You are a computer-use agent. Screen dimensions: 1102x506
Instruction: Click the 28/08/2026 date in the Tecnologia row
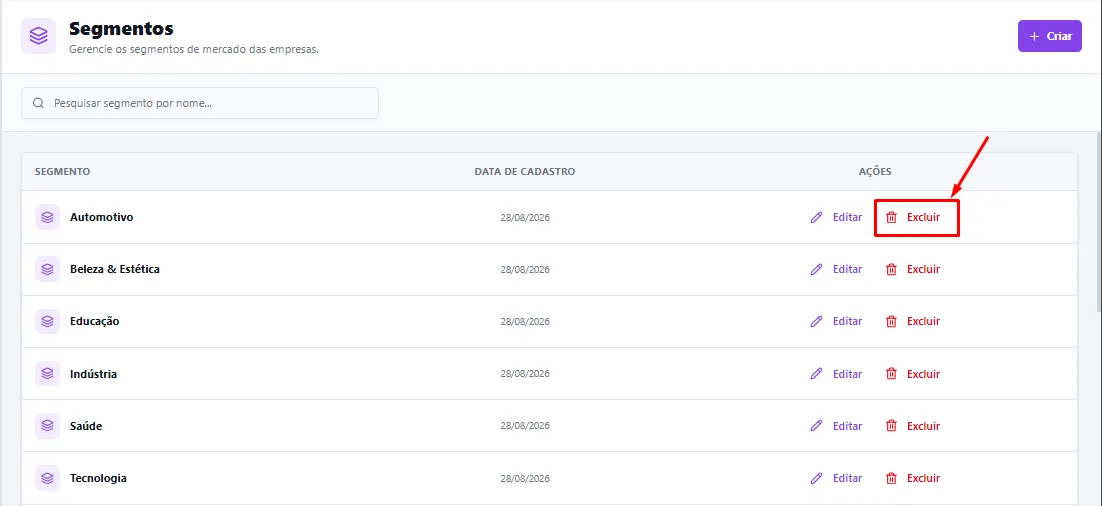525,478
